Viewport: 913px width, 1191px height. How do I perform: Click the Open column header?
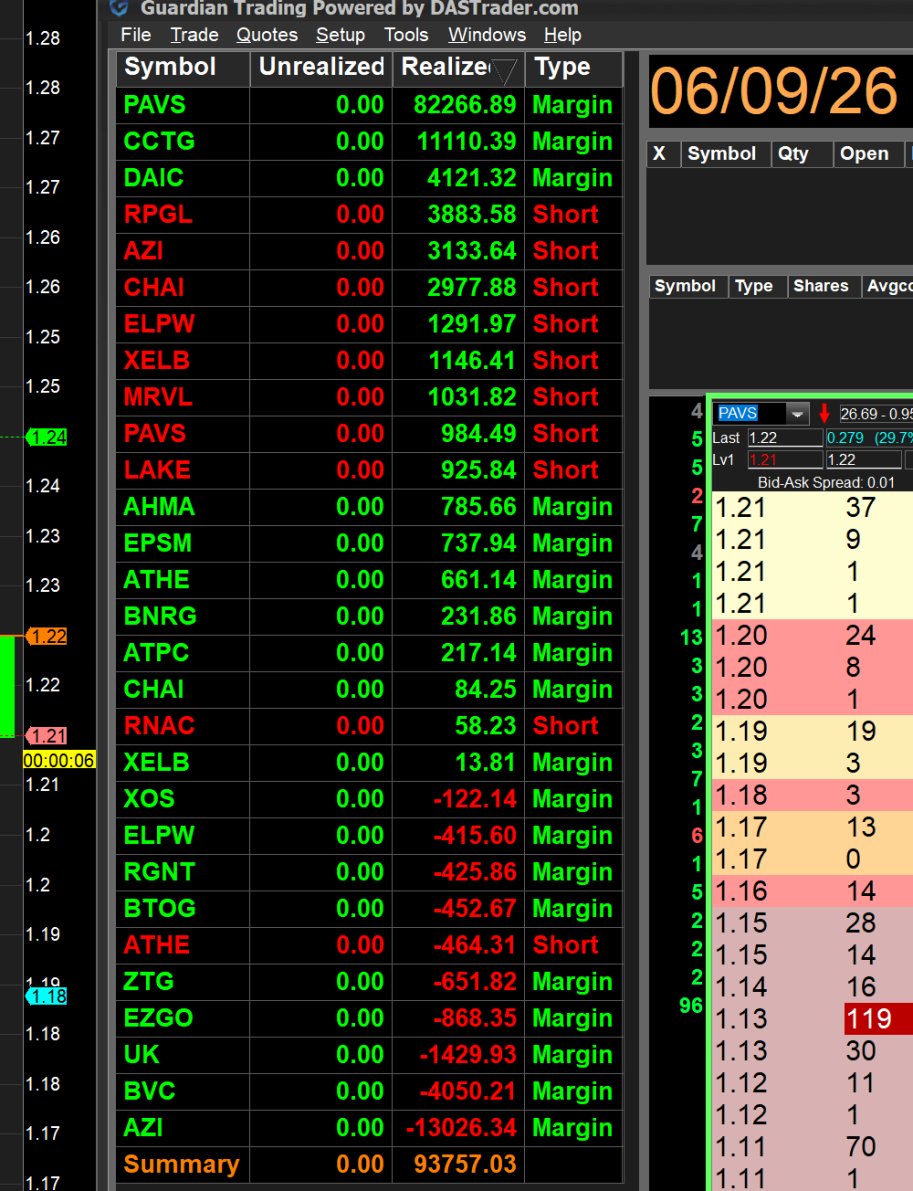(869, 154)
